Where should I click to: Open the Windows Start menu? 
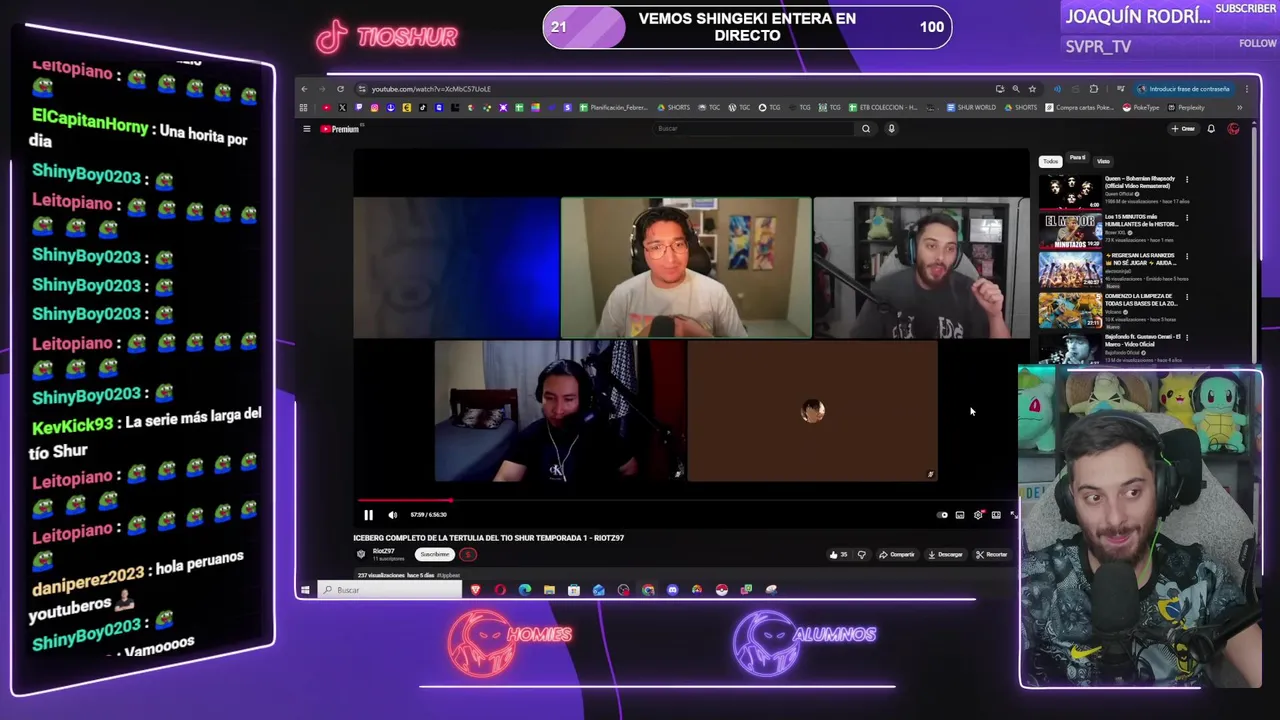(x=305, y=590)
